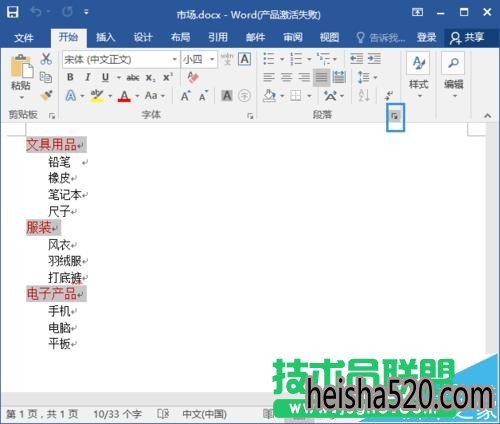Switch to the 插入 tab
This screenshot has height=424, width=500.
pyautogui.click(x=105, y=37)
